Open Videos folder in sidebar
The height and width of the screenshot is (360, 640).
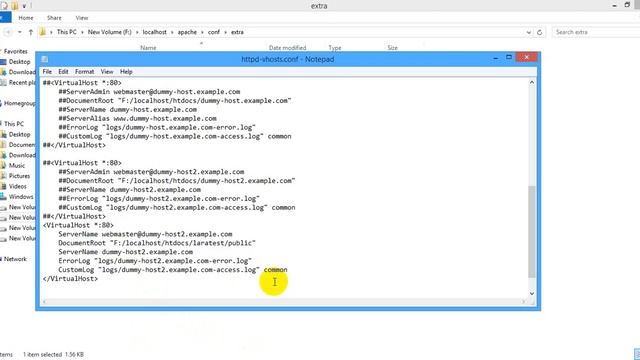18,186
